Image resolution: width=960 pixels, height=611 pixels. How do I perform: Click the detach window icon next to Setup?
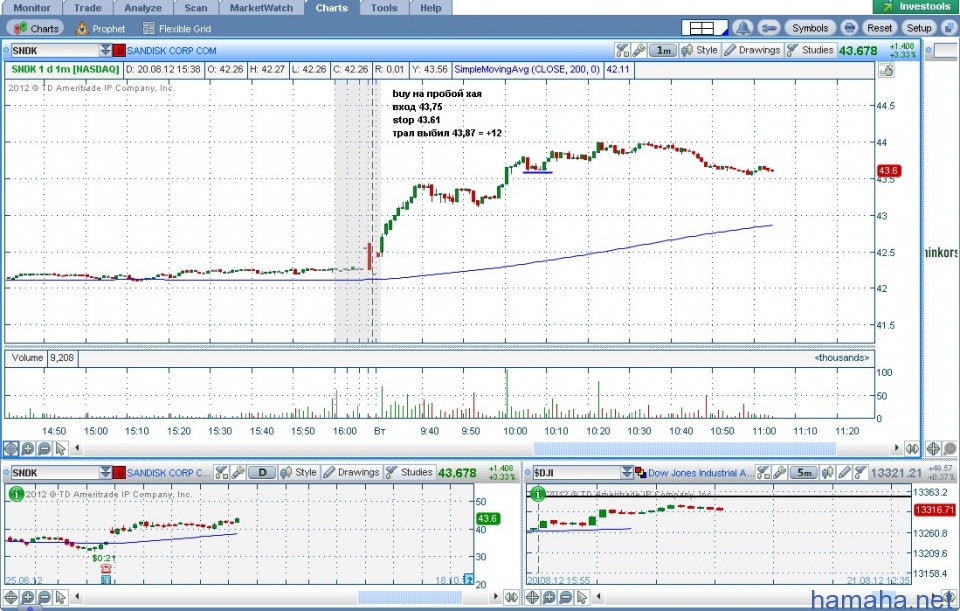948,28
